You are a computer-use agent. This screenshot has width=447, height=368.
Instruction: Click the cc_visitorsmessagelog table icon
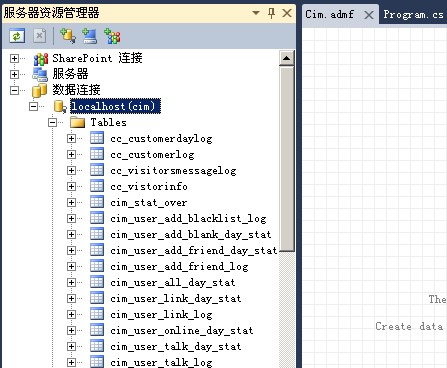[97, 170]
